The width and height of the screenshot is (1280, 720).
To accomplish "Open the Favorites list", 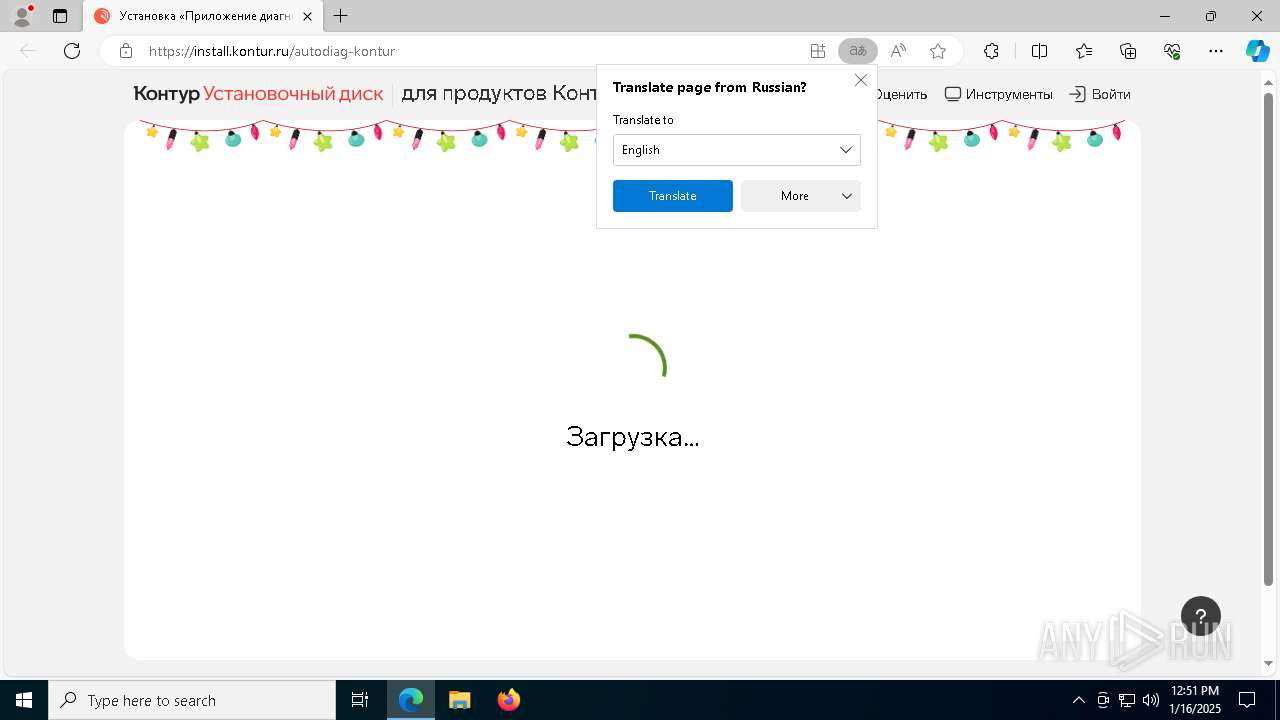I will tap(1084, 51).
